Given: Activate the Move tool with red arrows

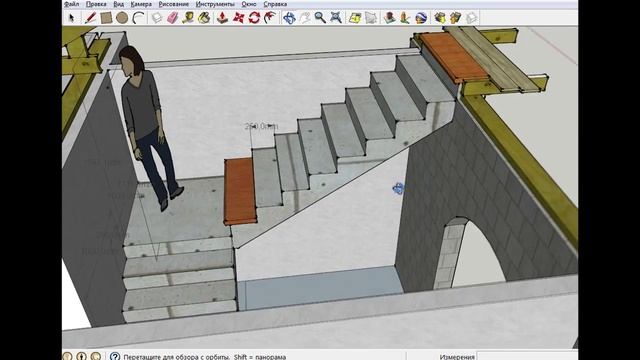Looking at the screenshot, I should tap(238, 18).
